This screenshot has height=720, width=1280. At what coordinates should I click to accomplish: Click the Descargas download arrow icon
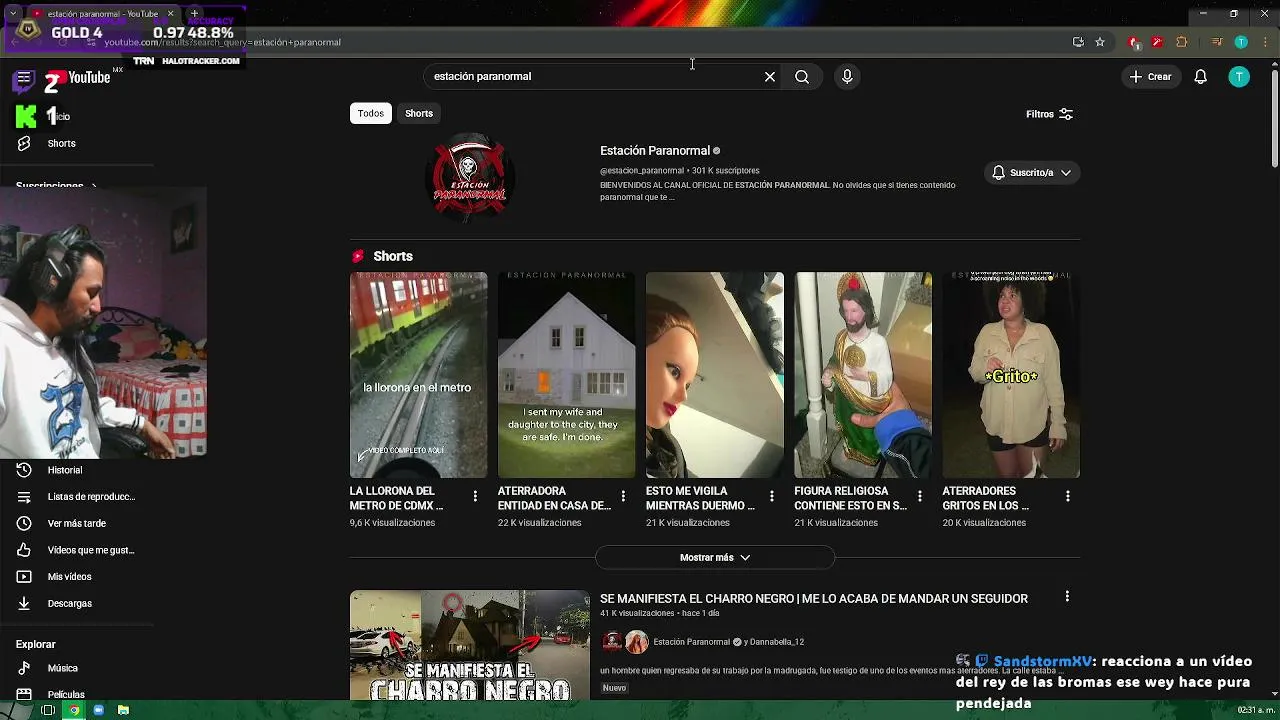click(24, 604)
